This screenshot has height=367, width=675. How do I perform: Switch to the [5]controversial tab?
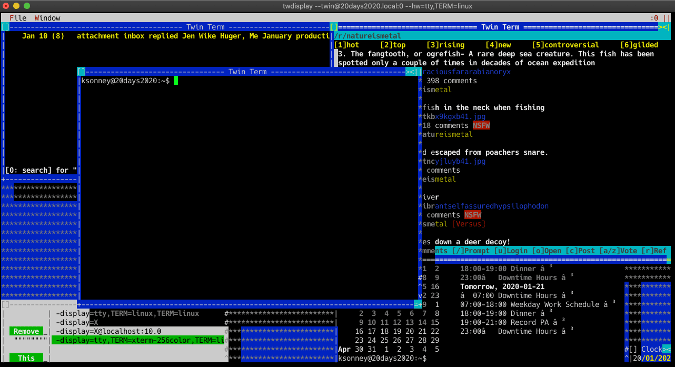tap(565, 45)
